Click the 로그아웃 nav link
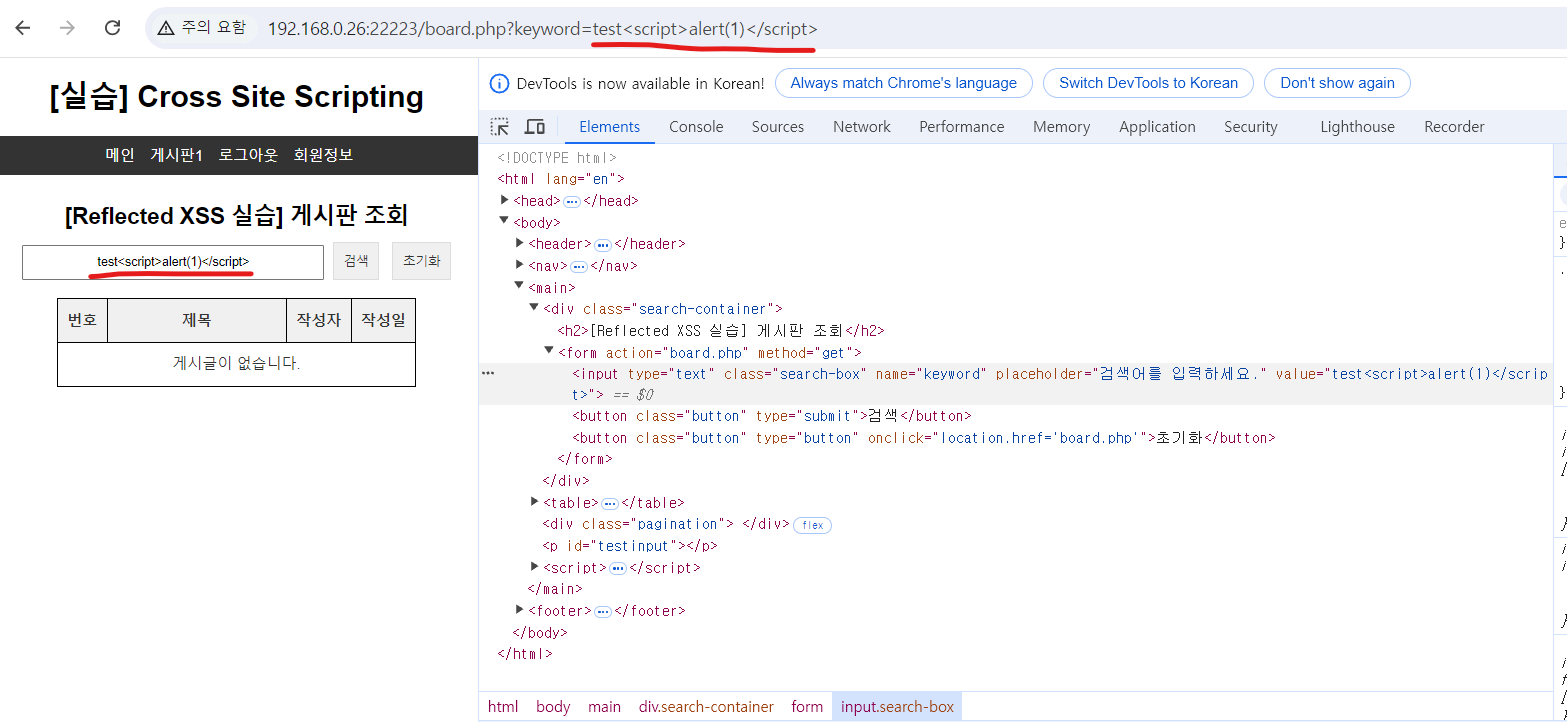The width and height of the screenshot is (1567, 722). (248, 155)
